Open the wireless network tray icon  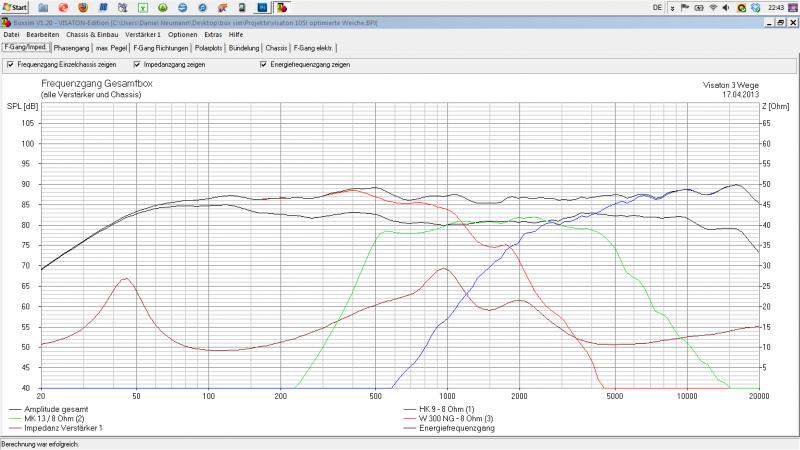(x=713, y=7)
